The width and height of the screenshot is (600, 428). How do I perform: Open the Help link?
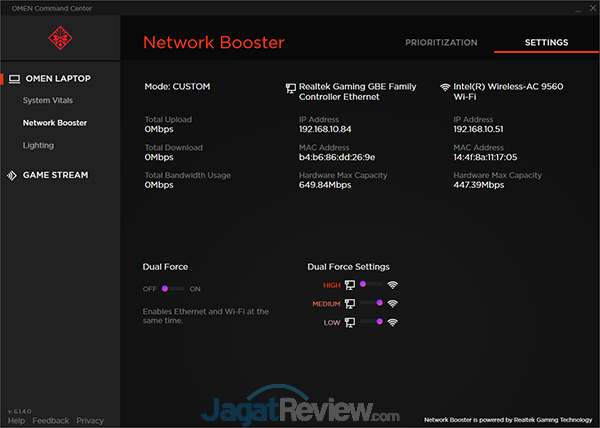(x=16, y=421)
